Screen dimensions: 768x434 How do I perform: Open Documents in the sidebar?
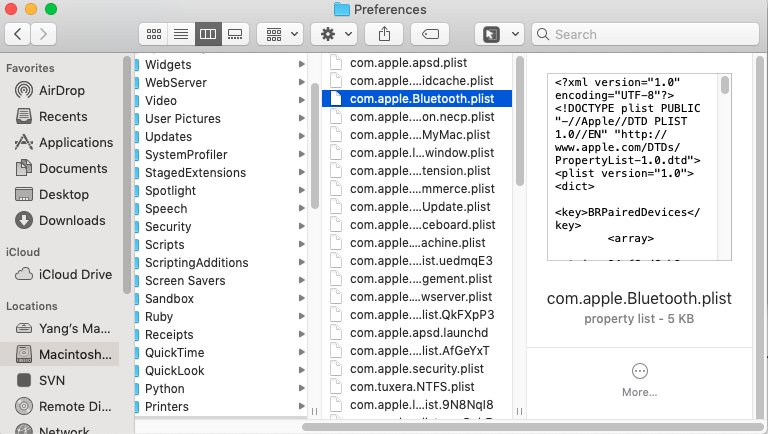pyautogui.click(x=61, y=169)
